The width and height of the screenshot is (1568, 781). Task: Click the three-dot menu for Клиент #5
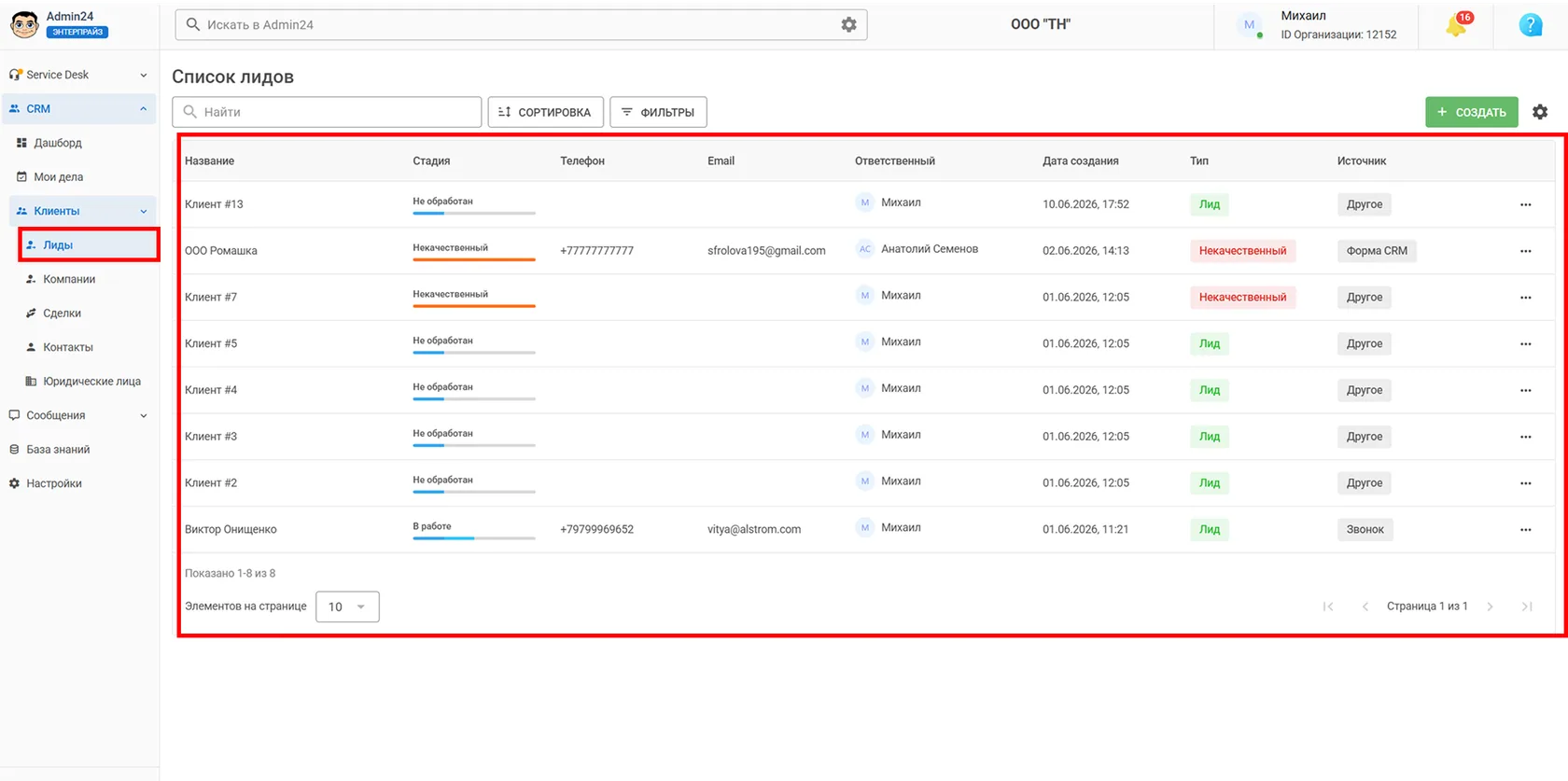1525,344
